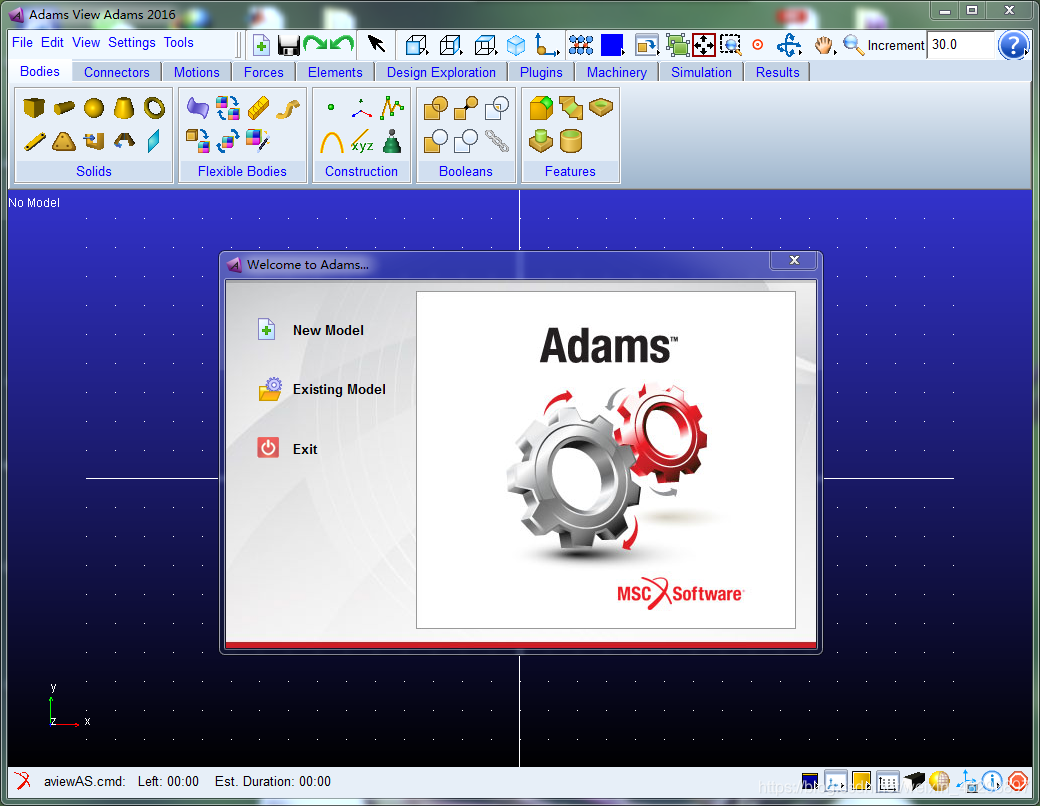Click the rotate view icon

click(x=789, y=45)
